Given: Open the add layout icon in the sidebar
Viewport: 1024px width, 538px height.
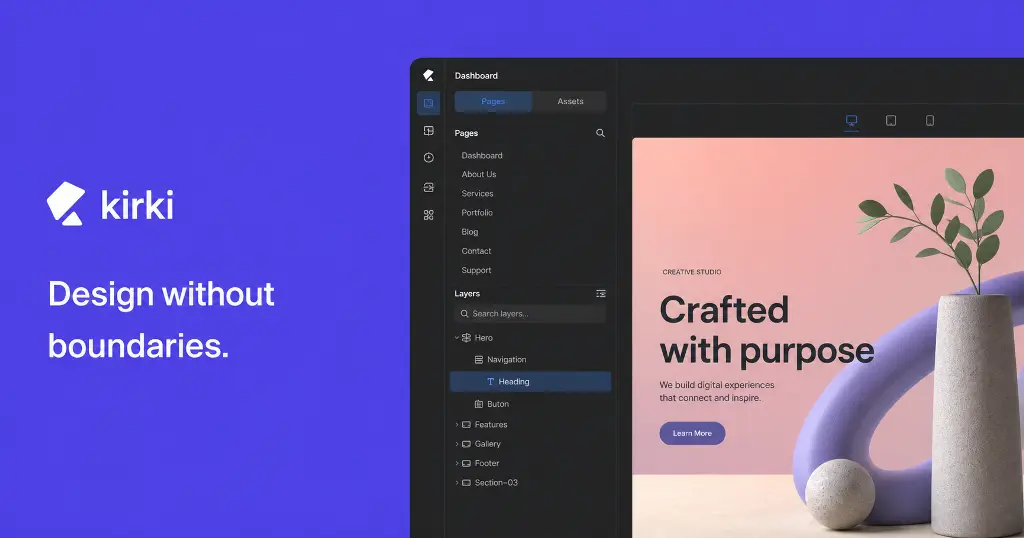Looking at the screenshot, I should click(428, 131).
